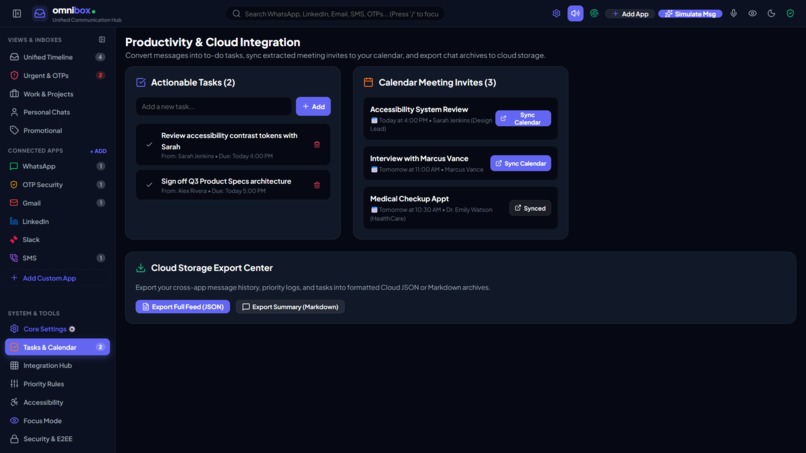Open Work & Projects view
Screen dimensions: 806x453
(x=57, y=94)
